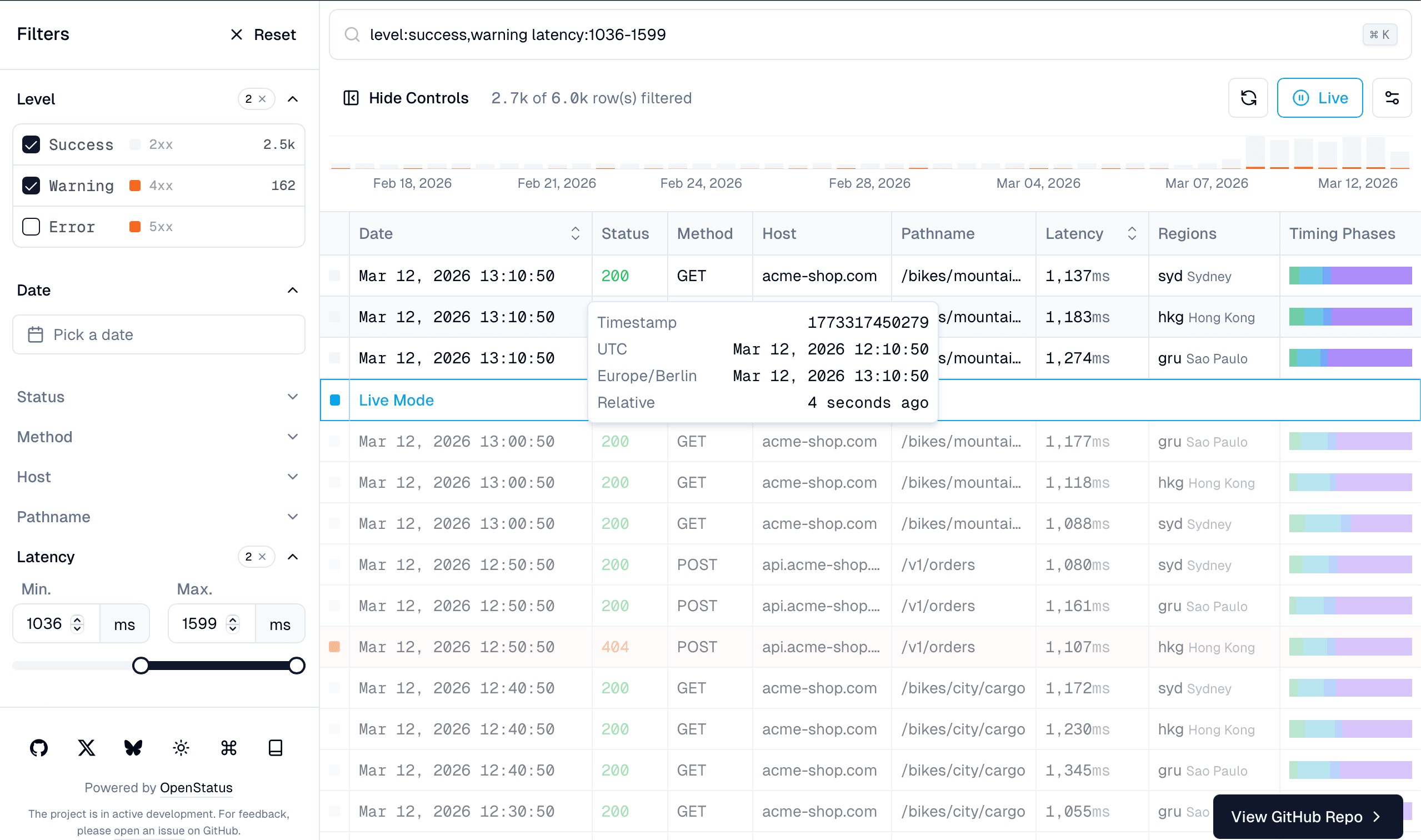
Task: Open the Pick a date field
Action: [158, 334]
